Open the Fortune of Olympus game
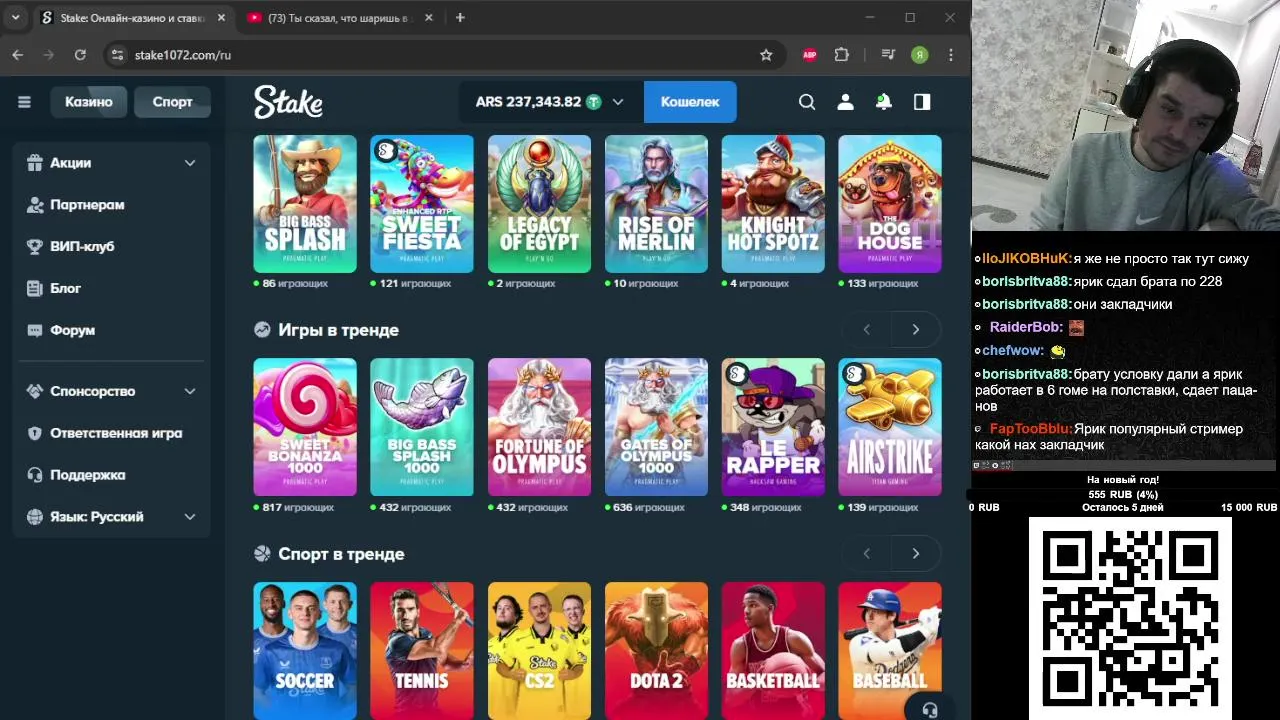Screen dimensions: 1280x720 (539, 427)
